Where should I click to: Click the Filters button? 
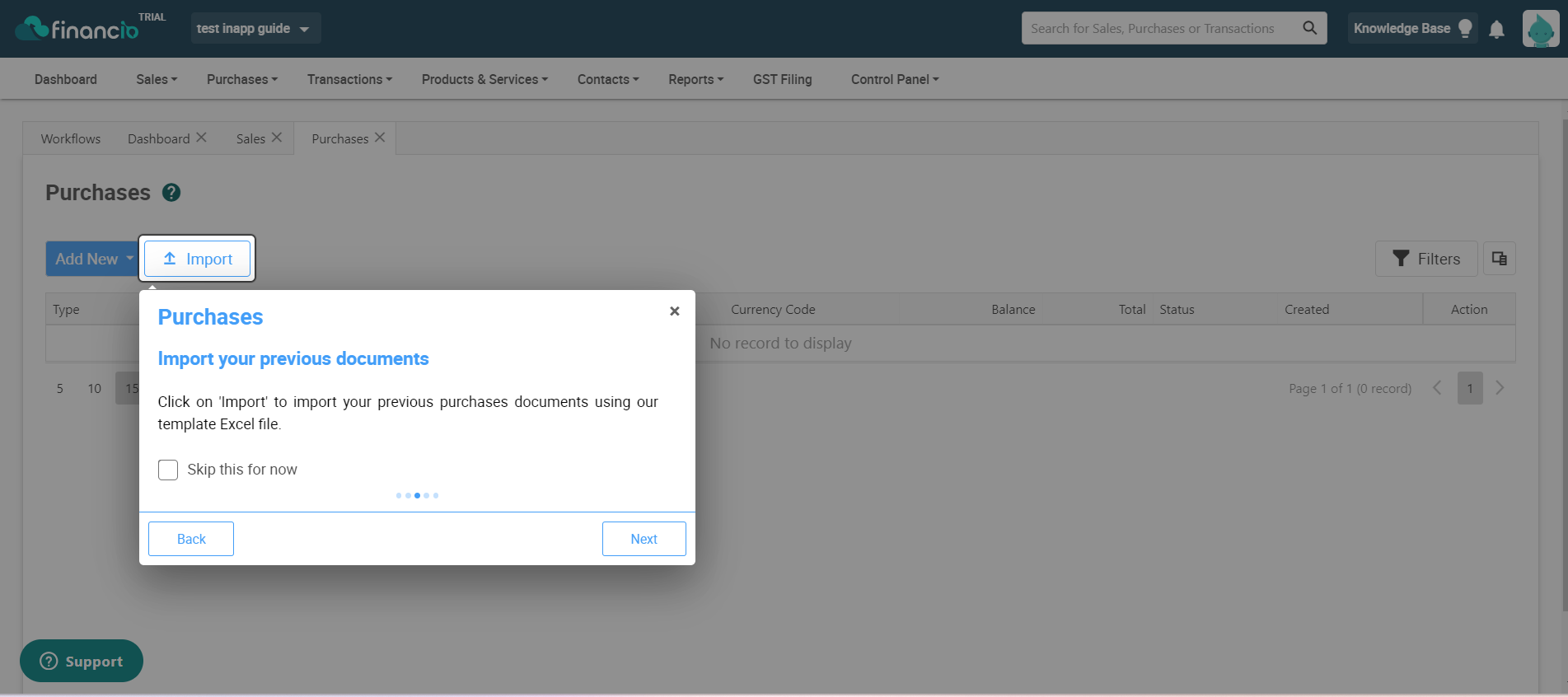tap(1426, 259)
